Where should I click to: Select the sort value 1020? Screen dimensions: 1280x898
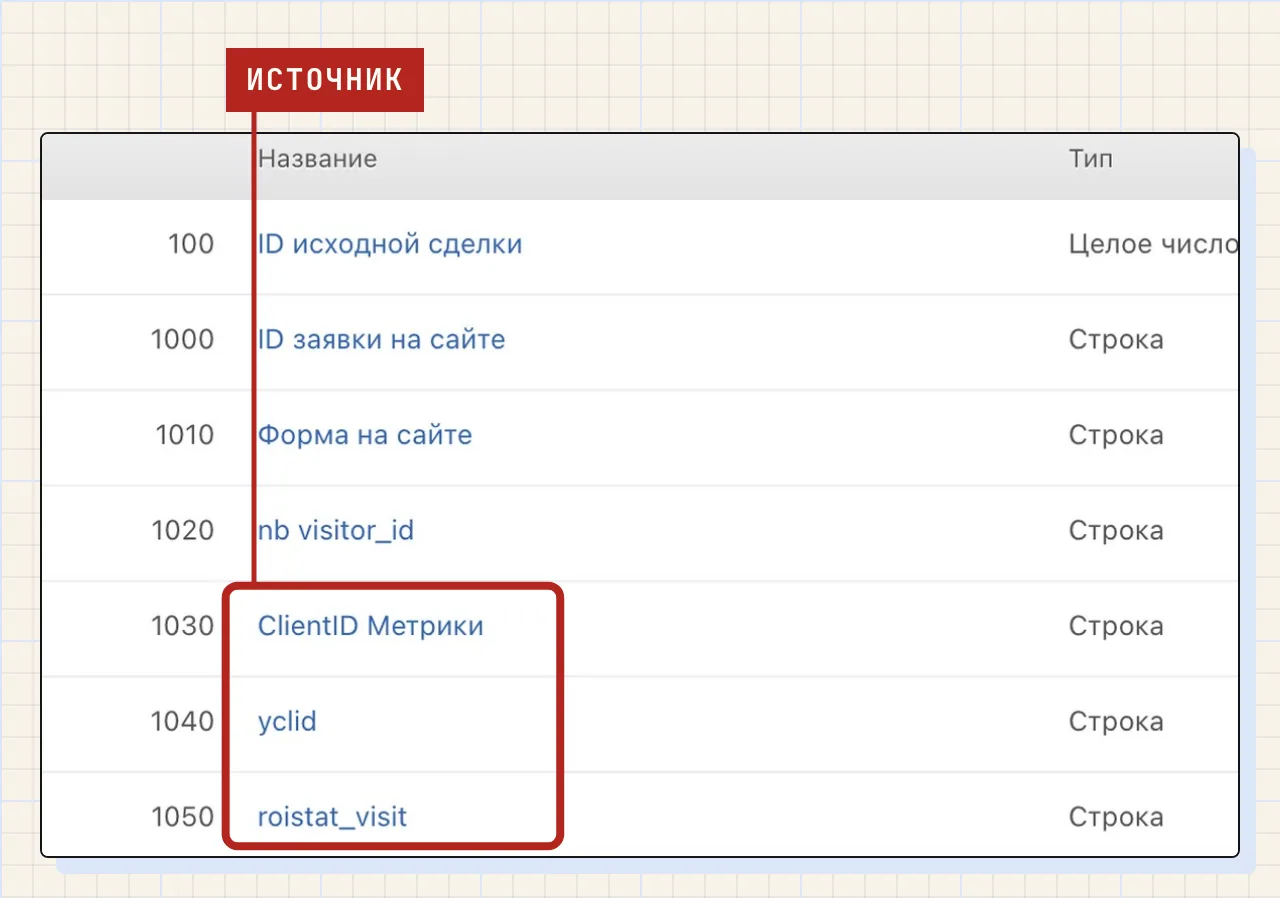(x=183, y=531)
